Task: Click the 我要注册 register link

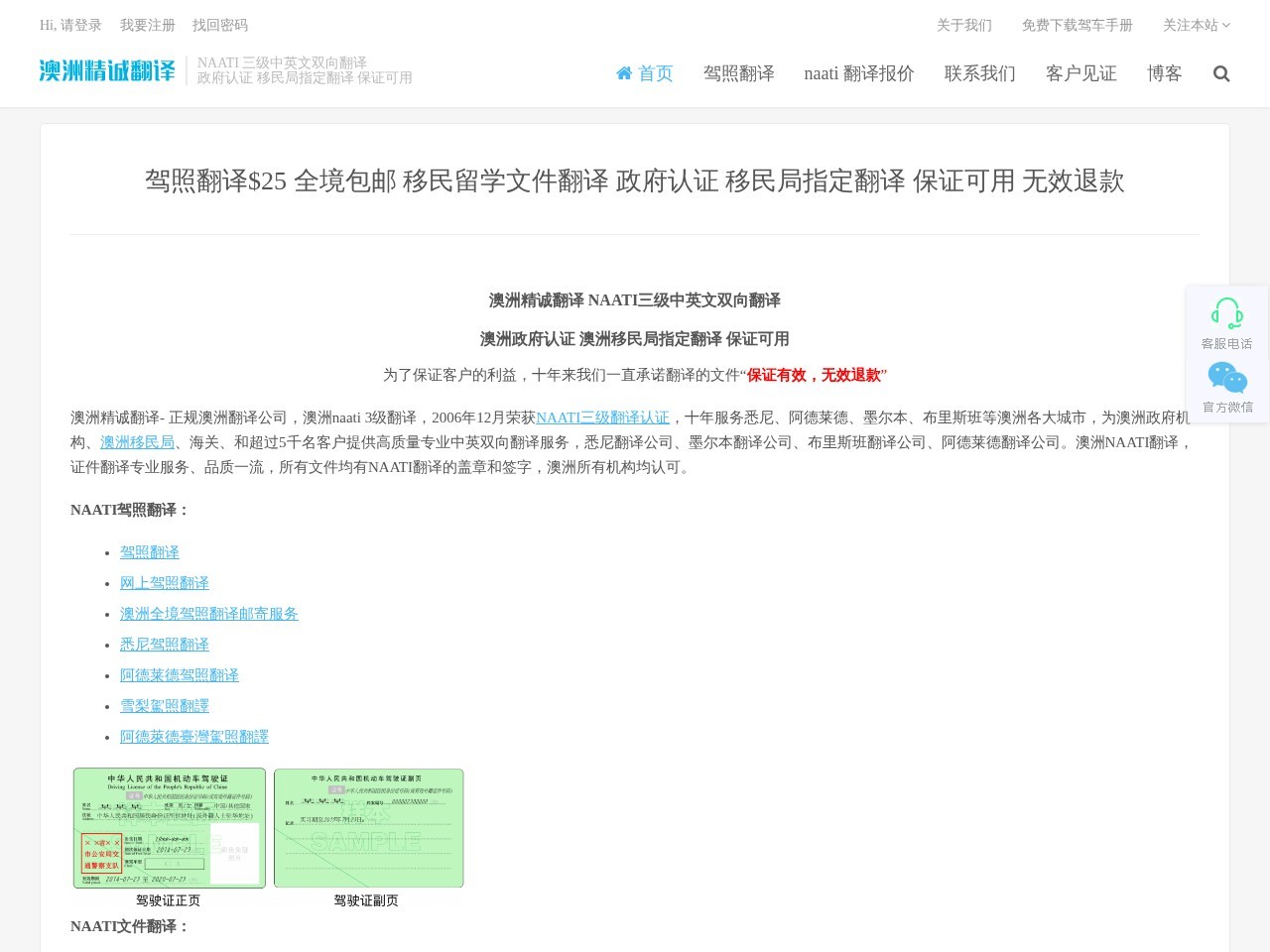Action: pyautogui.click(x=148, y=25)
